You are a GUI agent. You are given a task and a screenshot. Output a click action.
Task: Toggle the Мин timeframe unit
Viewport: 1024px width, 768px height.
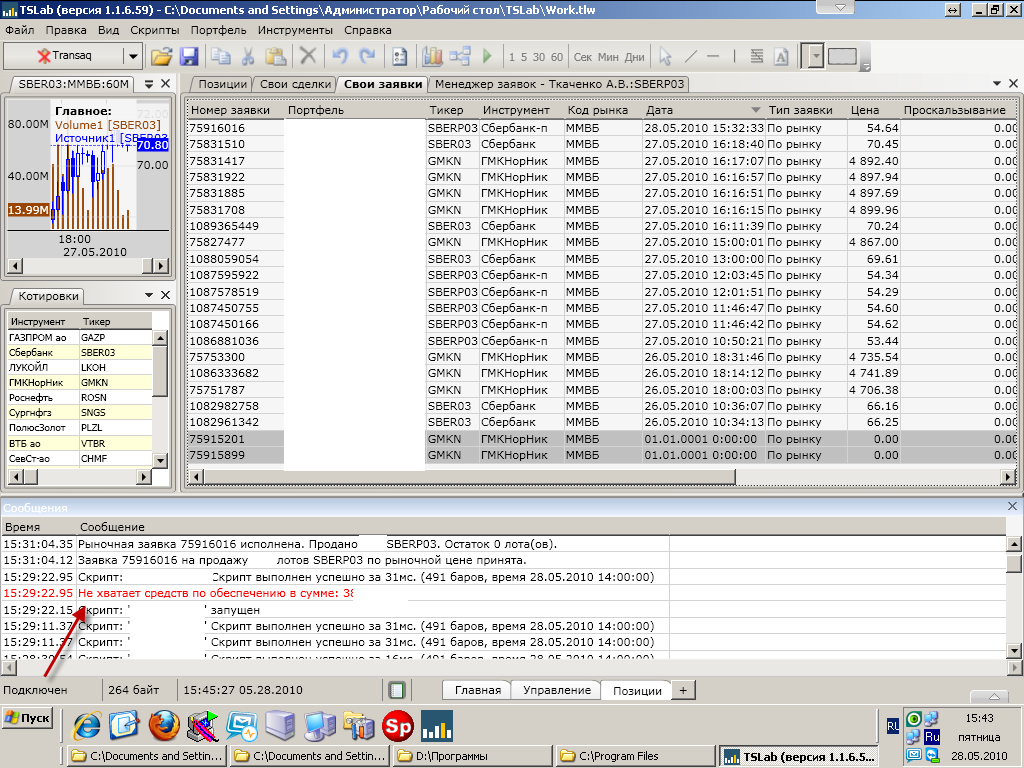tap(609, 57)
